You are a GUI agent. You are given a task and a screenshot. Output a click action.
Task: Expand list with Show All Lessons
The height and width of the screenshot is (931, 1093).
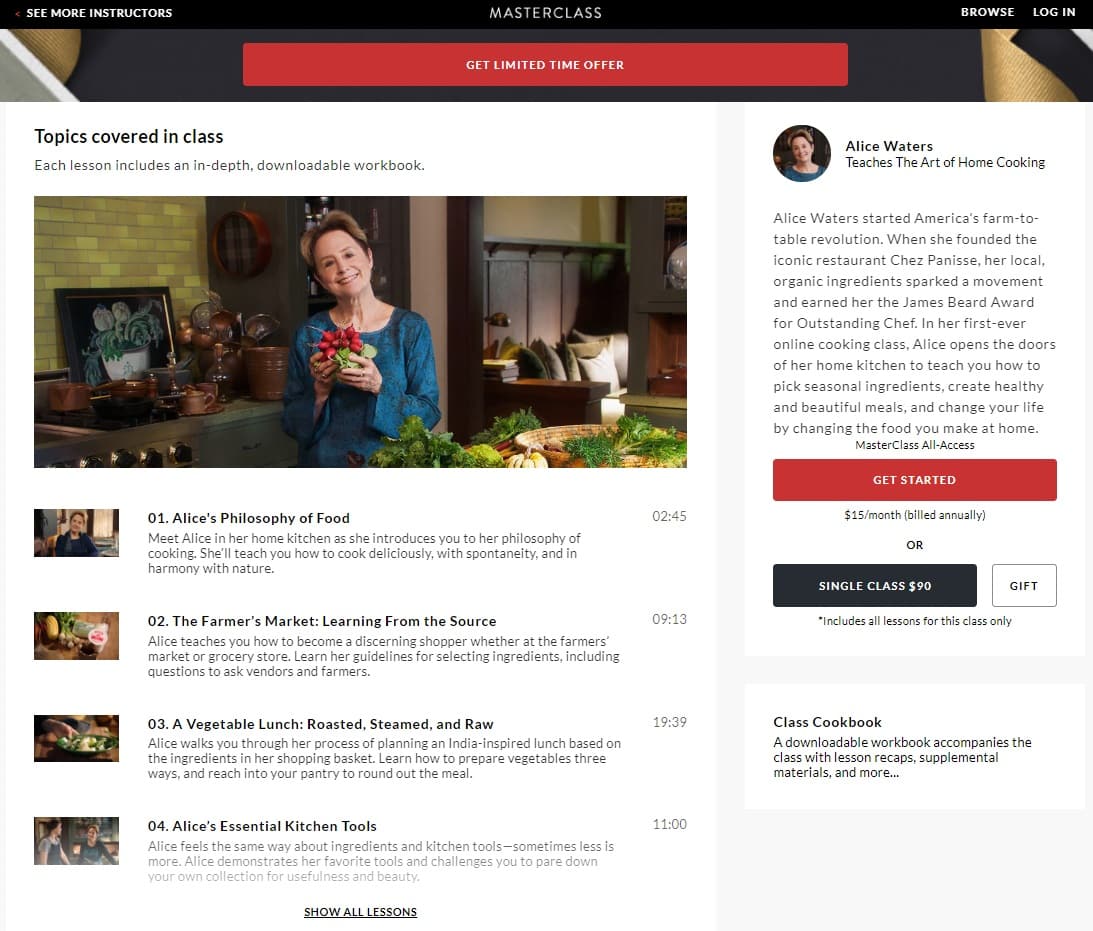coord(360,911)
